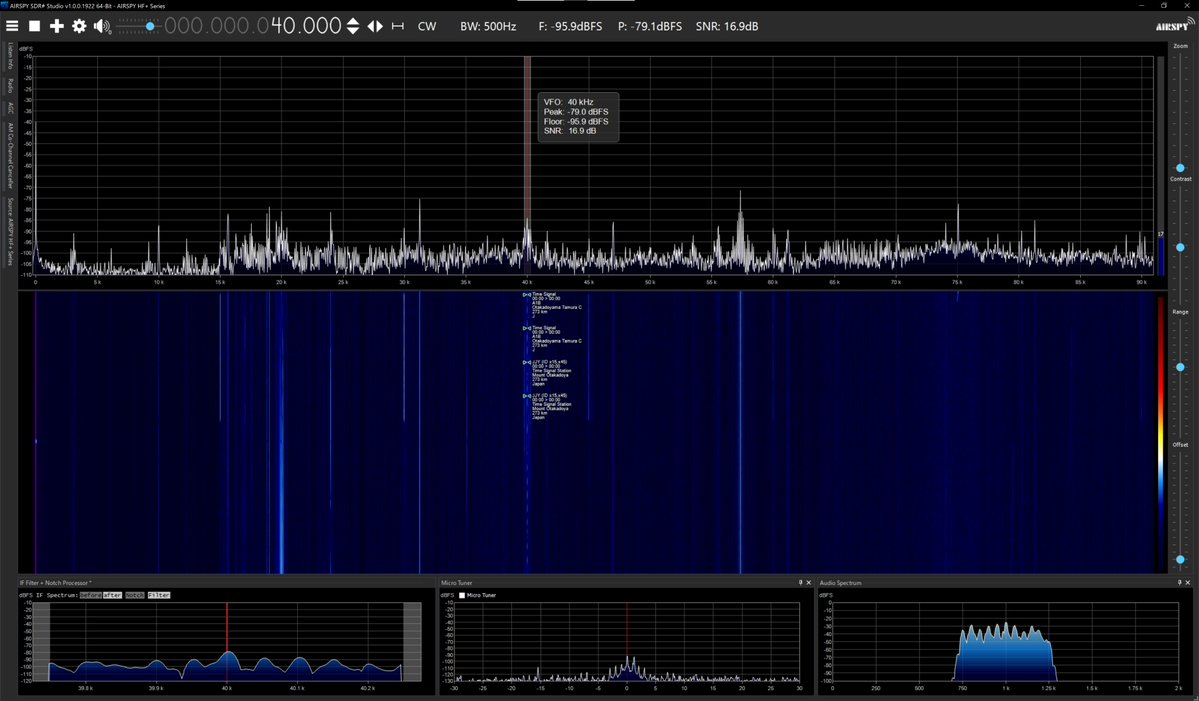Toggle the 'Filter' option in IF panel

click(x=159, y=595)
